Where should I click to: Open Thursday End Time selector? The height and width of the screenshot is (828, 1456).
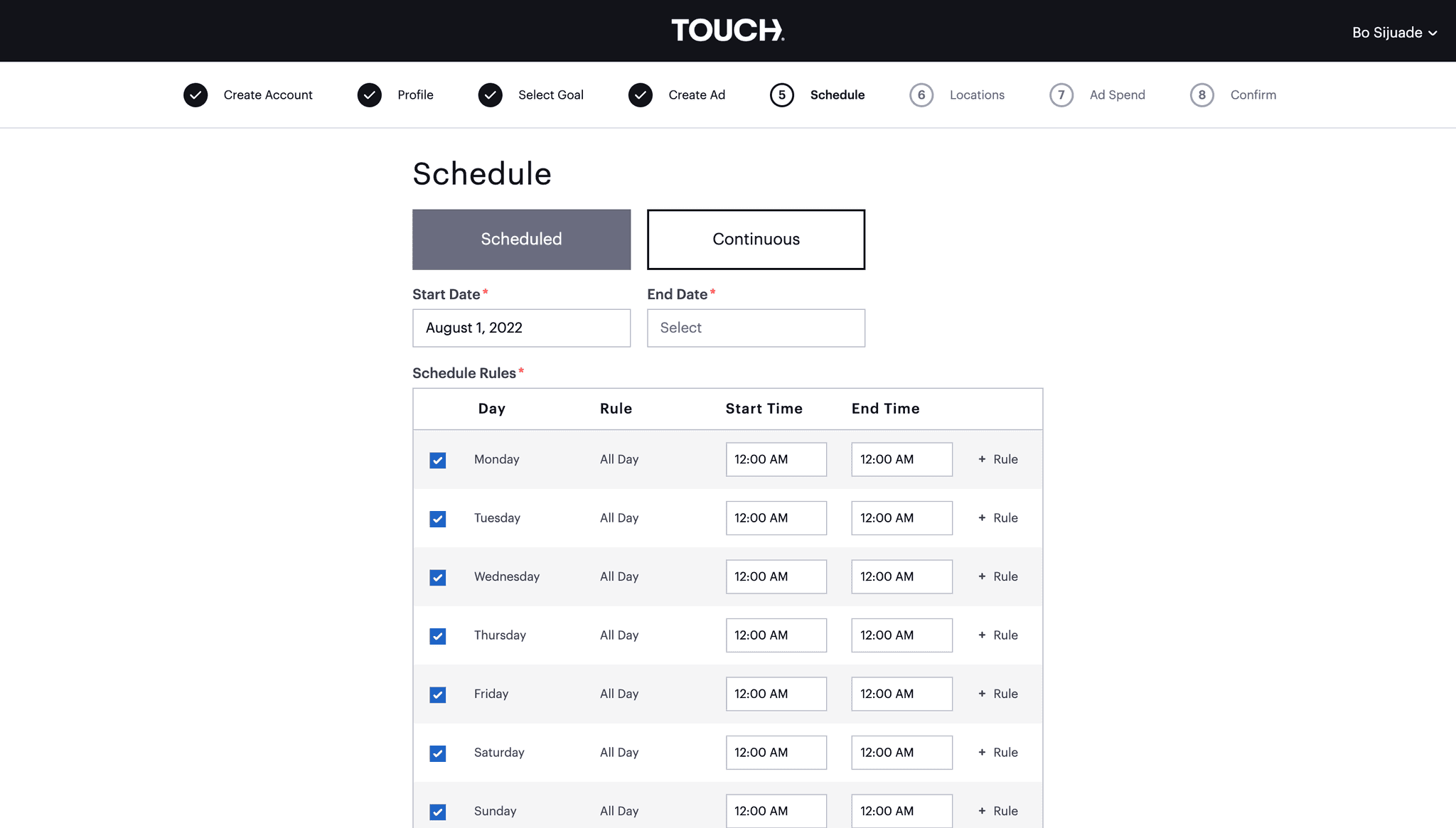tap(902, 635)
